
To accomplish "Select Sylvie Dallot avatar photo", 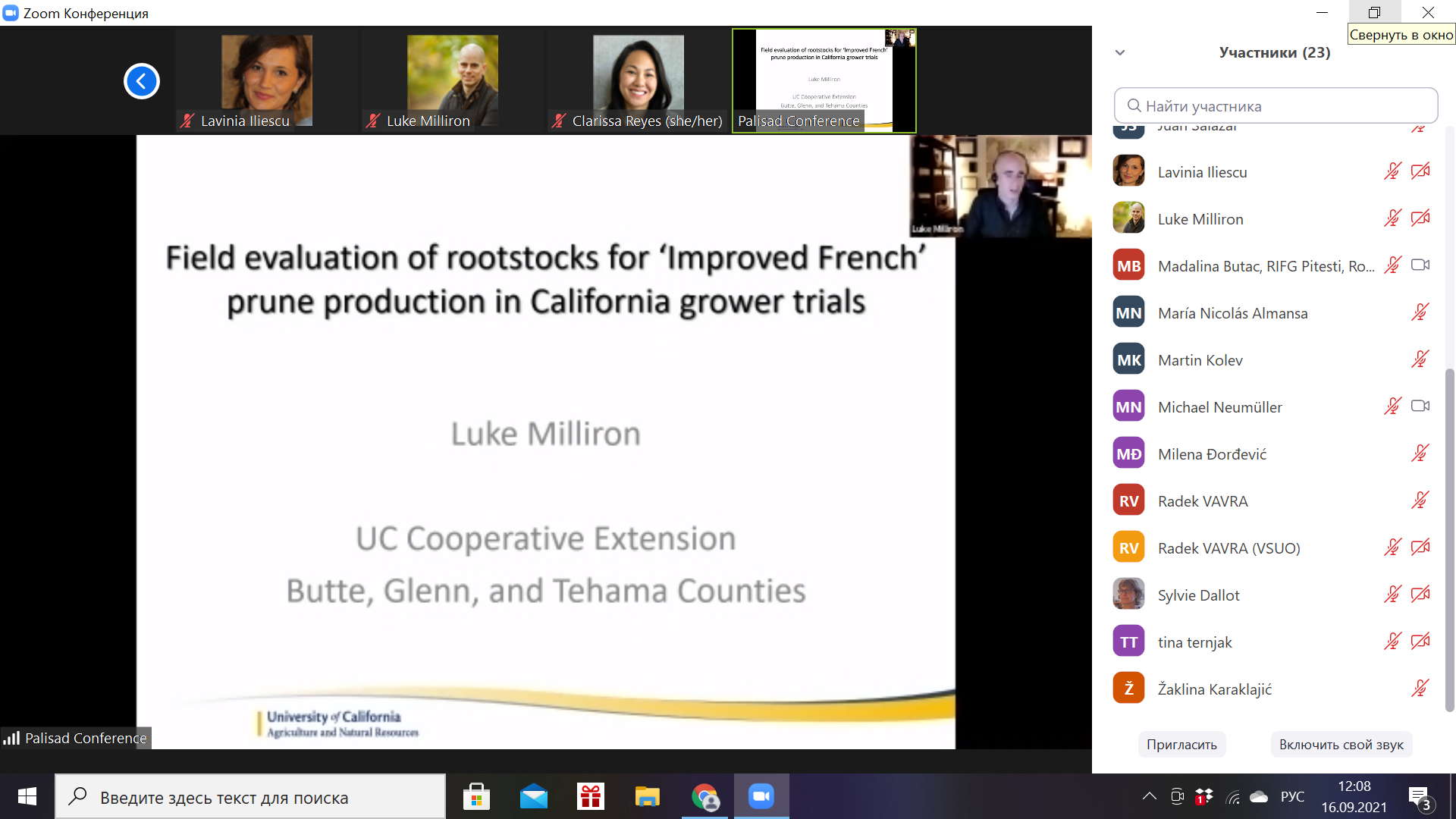I will pyautogui.click(x=1128, y=595).
